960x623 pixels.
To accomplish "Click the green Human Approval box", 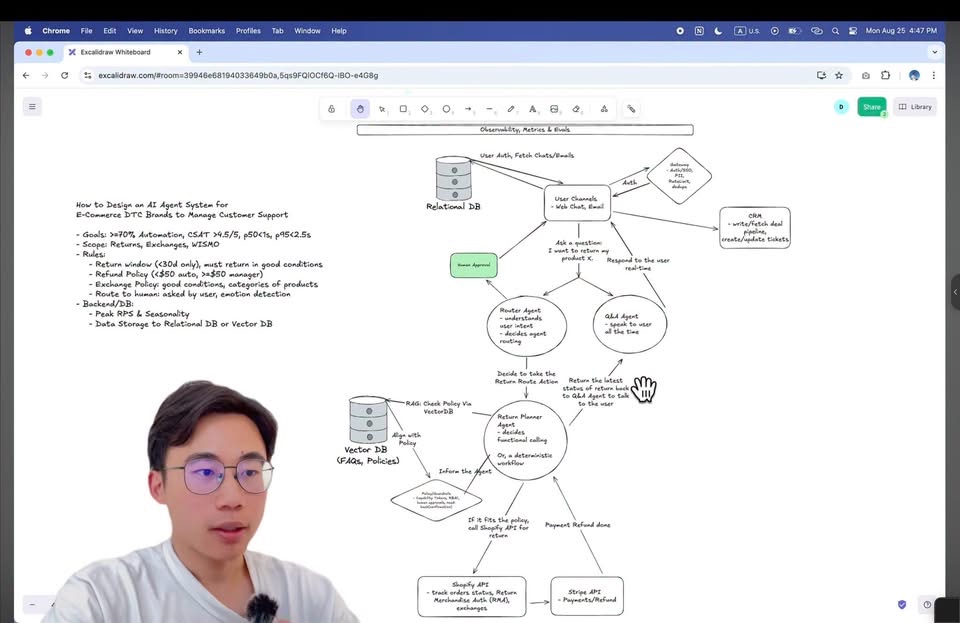I will 474,265.
